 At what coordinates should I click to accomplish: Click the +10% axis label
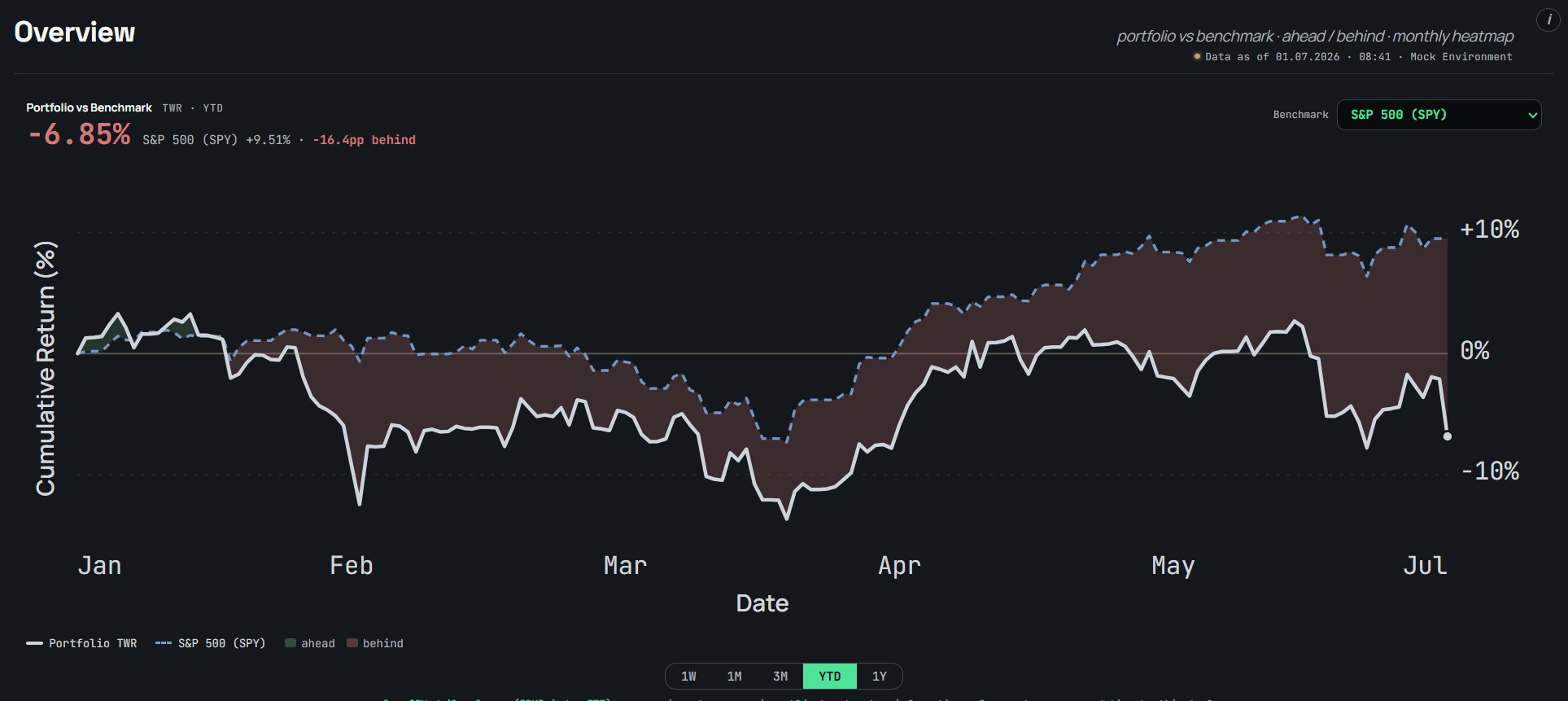[1489, 230]
